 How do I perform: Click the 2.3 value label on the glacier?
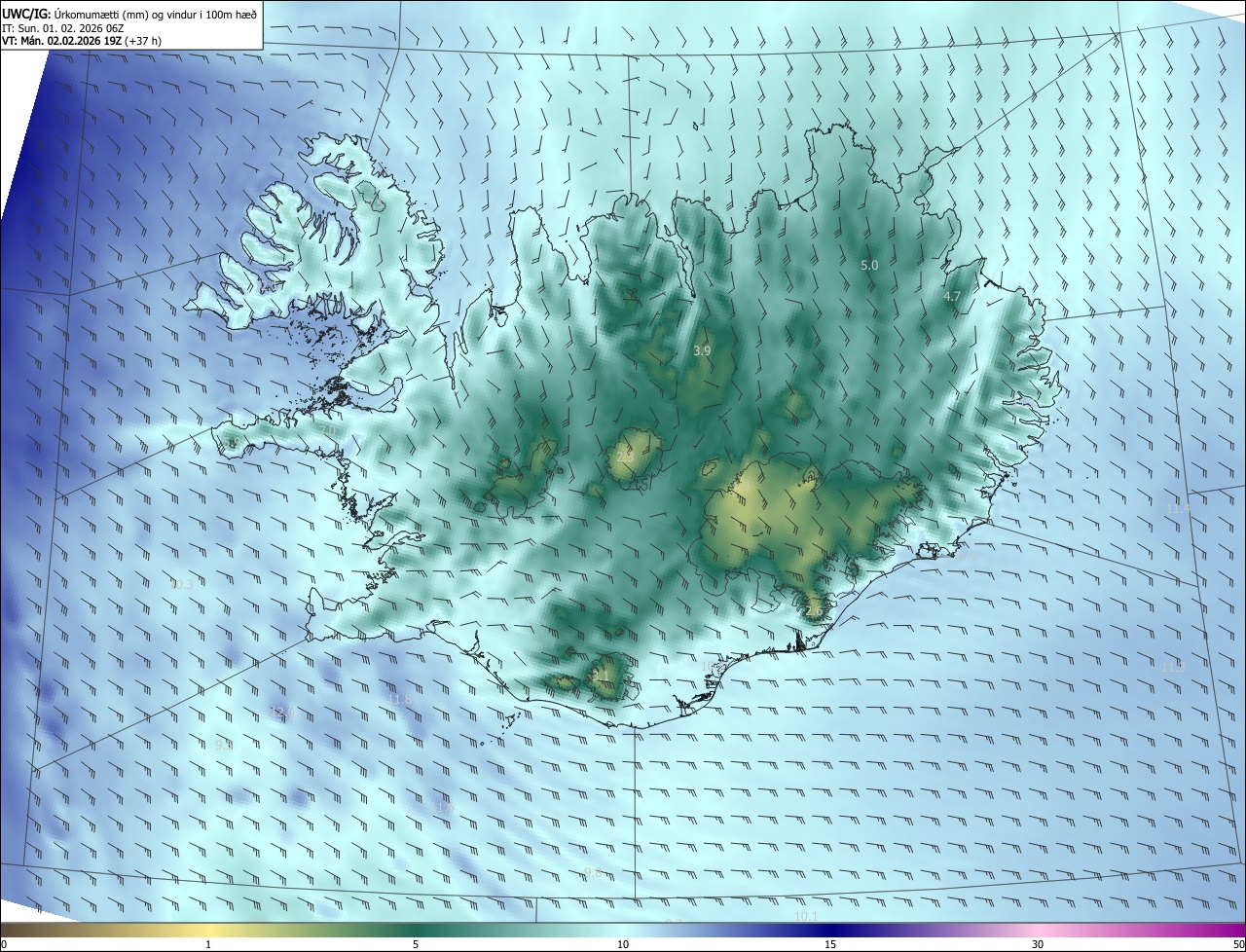(x=625, y=455)
